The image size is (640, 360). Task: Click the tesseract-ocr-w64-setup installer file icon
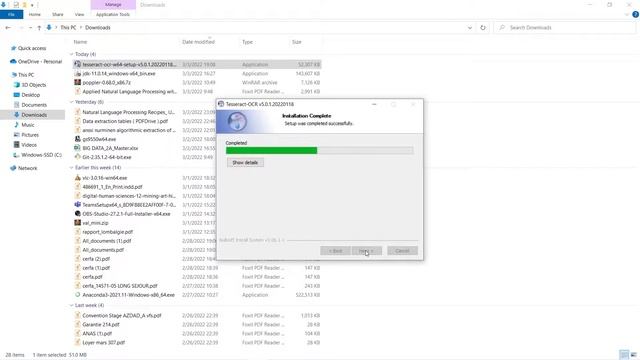[78, 64]
